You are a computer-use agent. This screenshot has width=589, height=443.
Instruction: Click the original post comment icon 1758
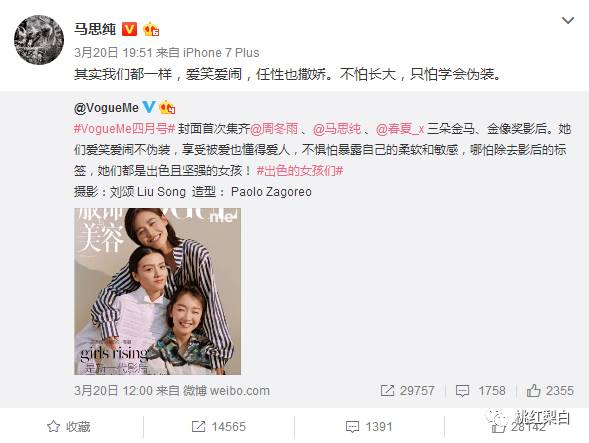click(480, 391)
